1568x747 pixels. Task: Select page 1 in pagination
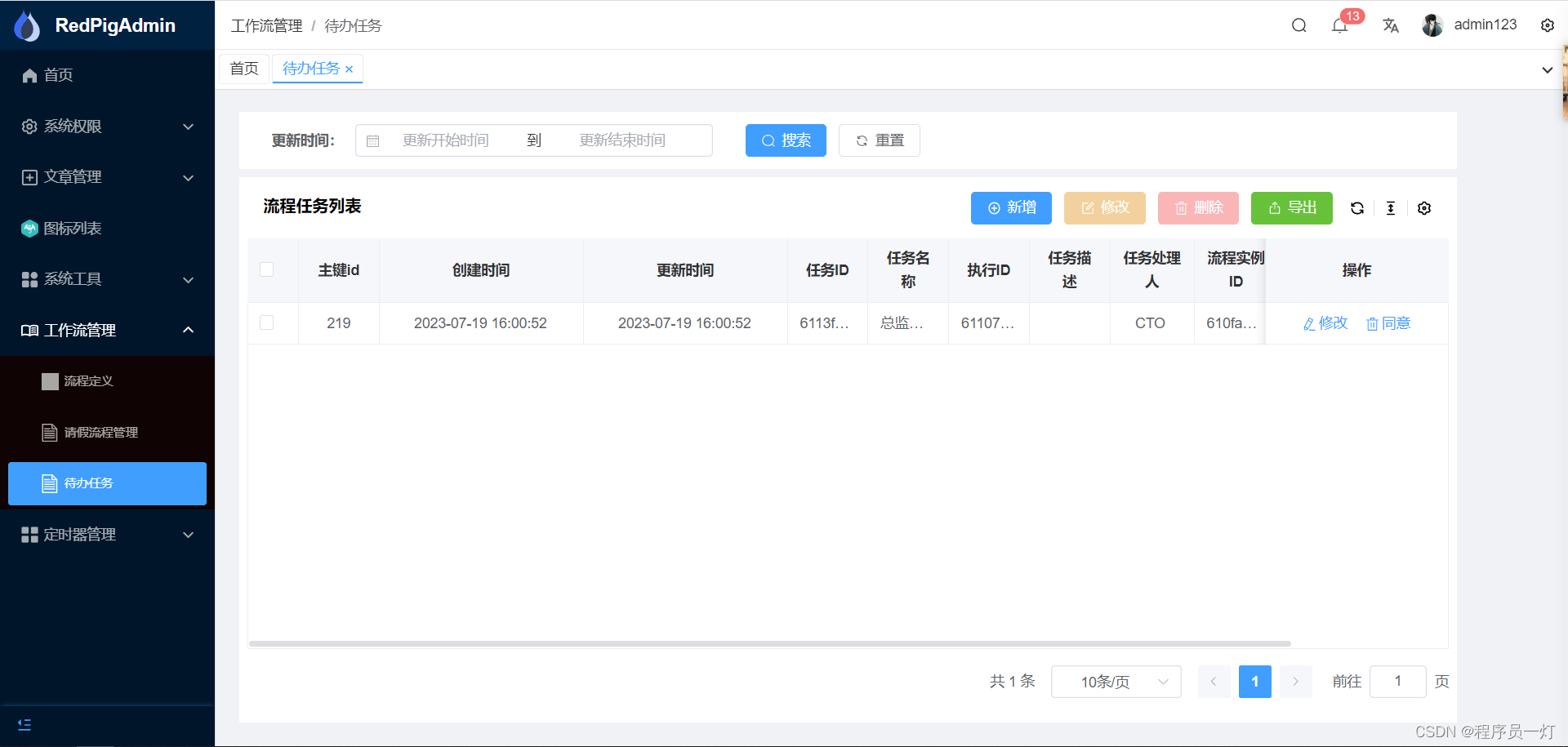coord(1254,682)
